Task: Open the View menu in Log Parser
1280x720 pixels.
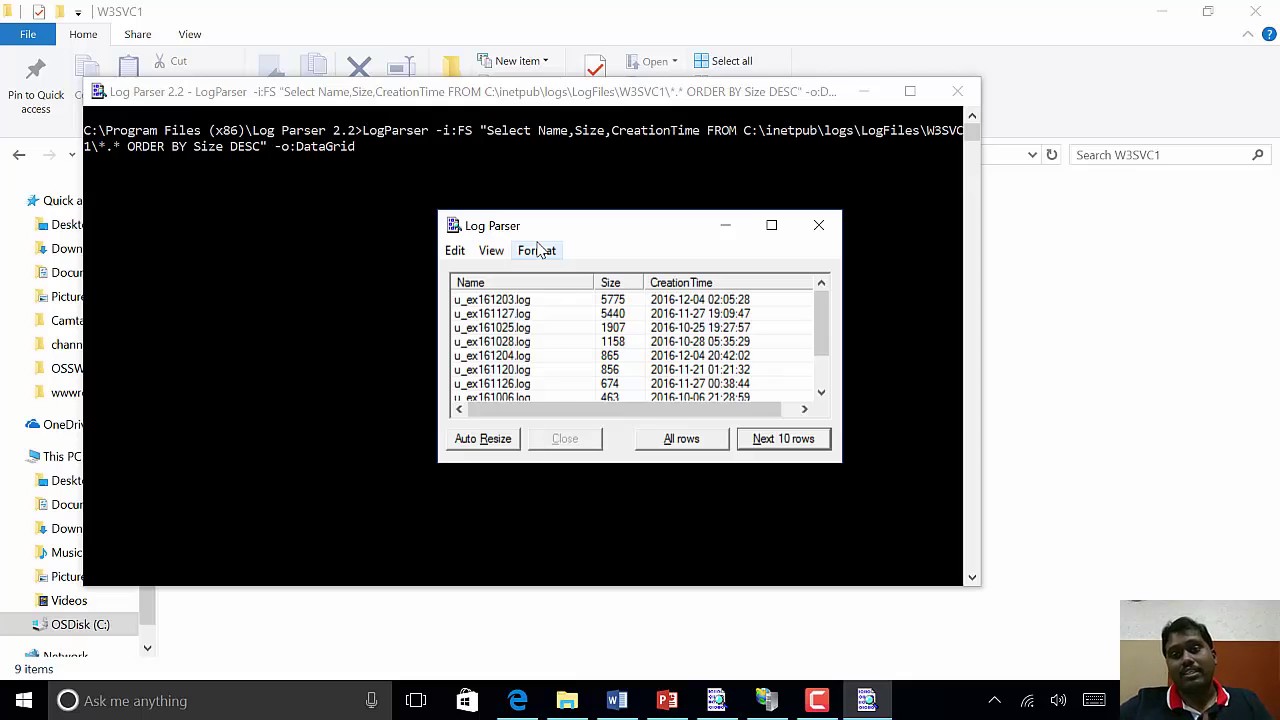Action: [x=491, y=251]
